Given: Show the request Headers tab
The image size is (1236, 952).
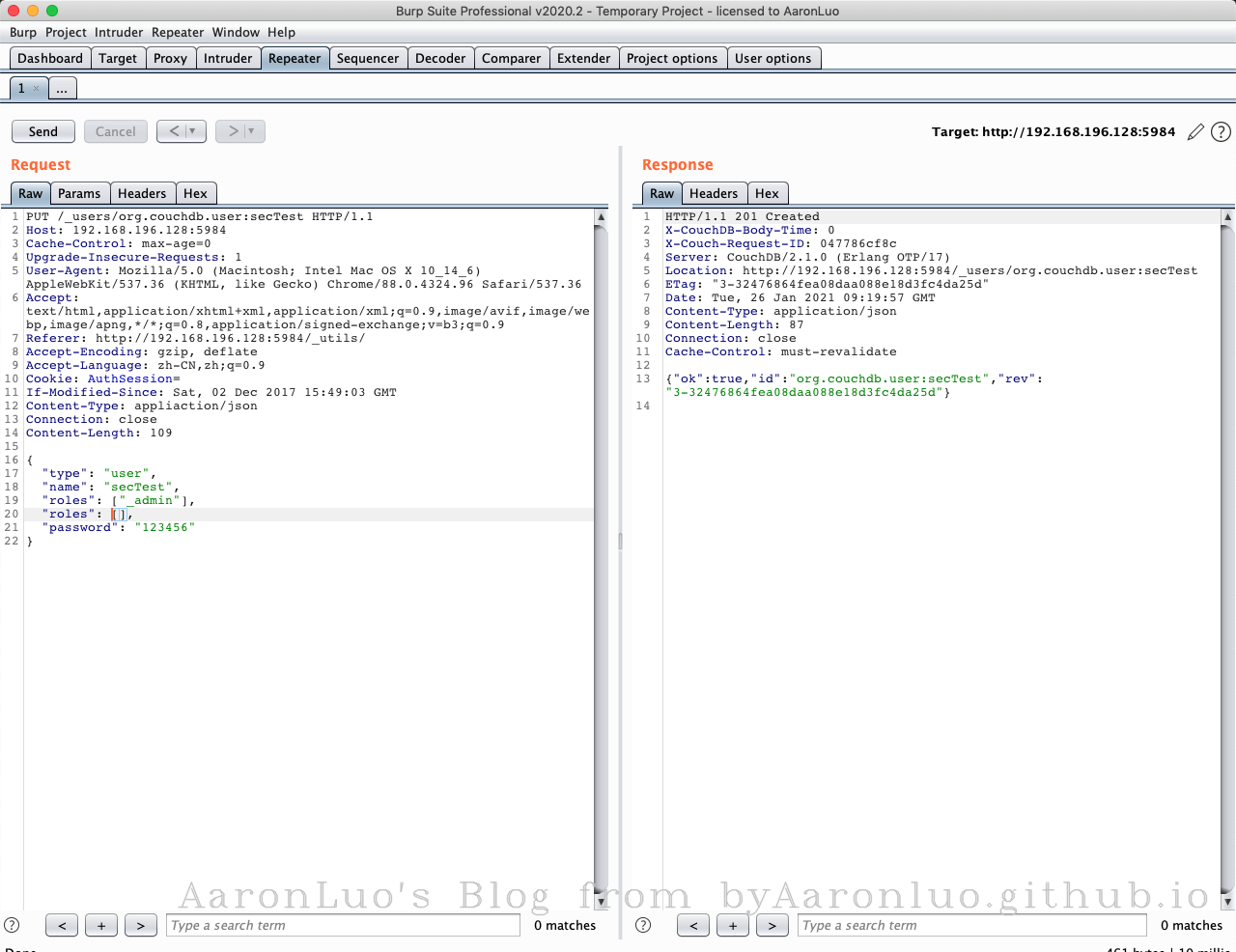Looking at the screenshot, I should pyautogui.click(x=142, y=193).
